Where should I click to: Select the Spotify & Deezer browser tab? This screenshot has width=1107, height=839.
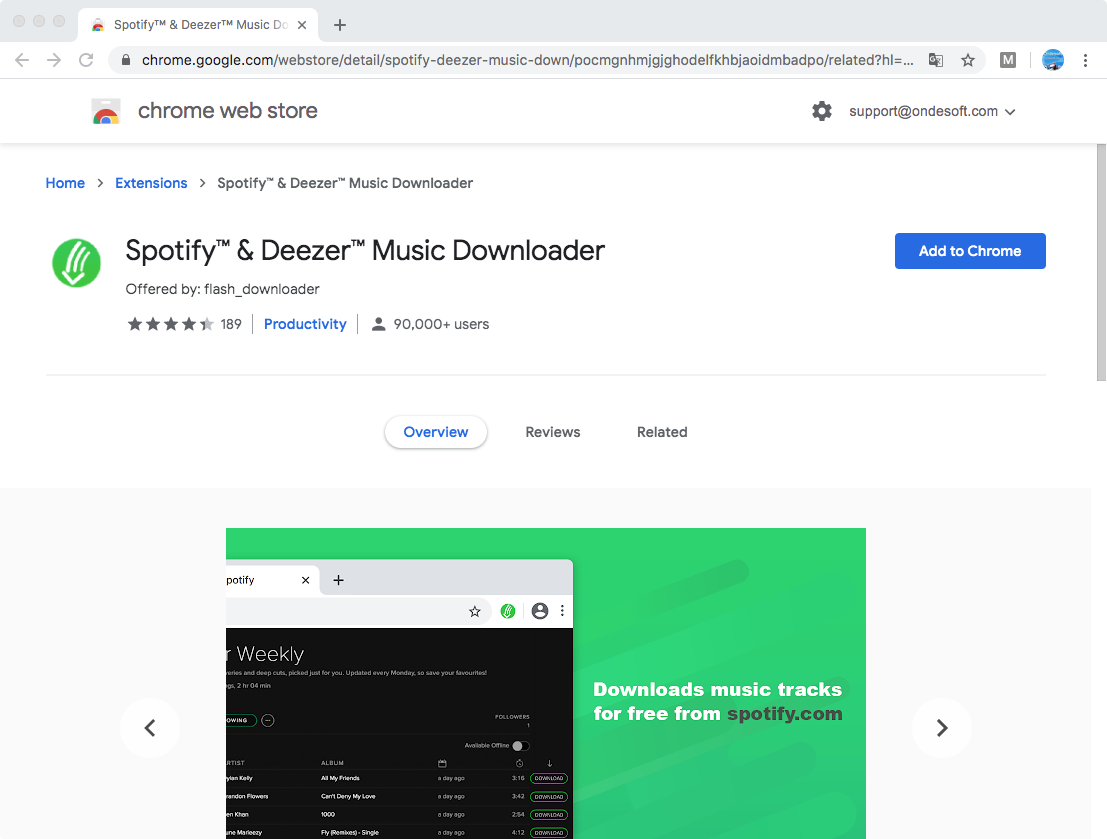(x=198, y=25)
